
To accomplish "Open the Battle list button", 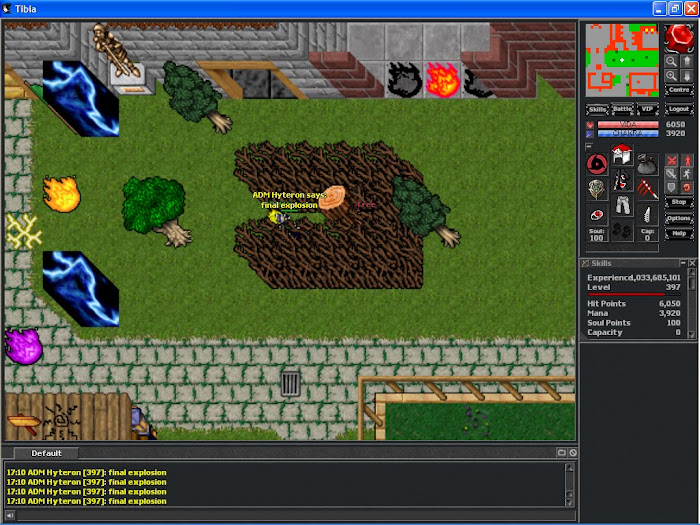I will coord(622,109).
